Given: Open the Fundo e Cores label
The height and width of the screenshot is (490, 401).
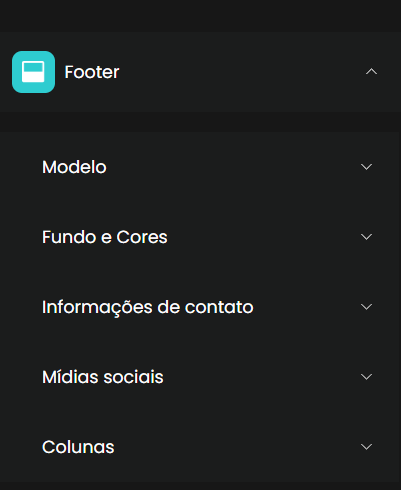Looking at the screenshot, I should [x=105, y=237].
